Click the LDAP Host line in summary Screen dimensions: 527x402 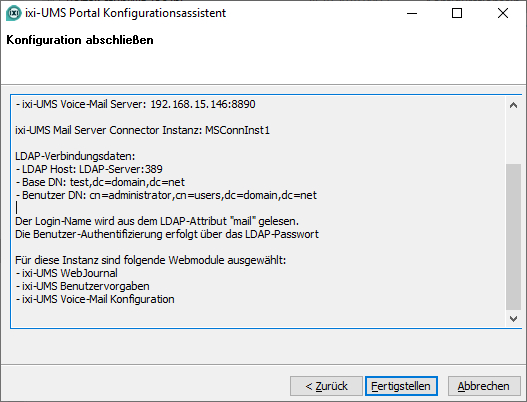click(89, 169)
